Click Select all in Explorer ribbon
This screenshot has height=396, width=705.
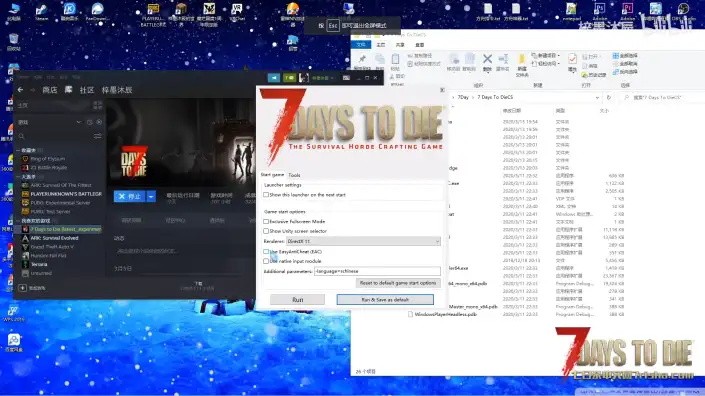coord(625,56)
